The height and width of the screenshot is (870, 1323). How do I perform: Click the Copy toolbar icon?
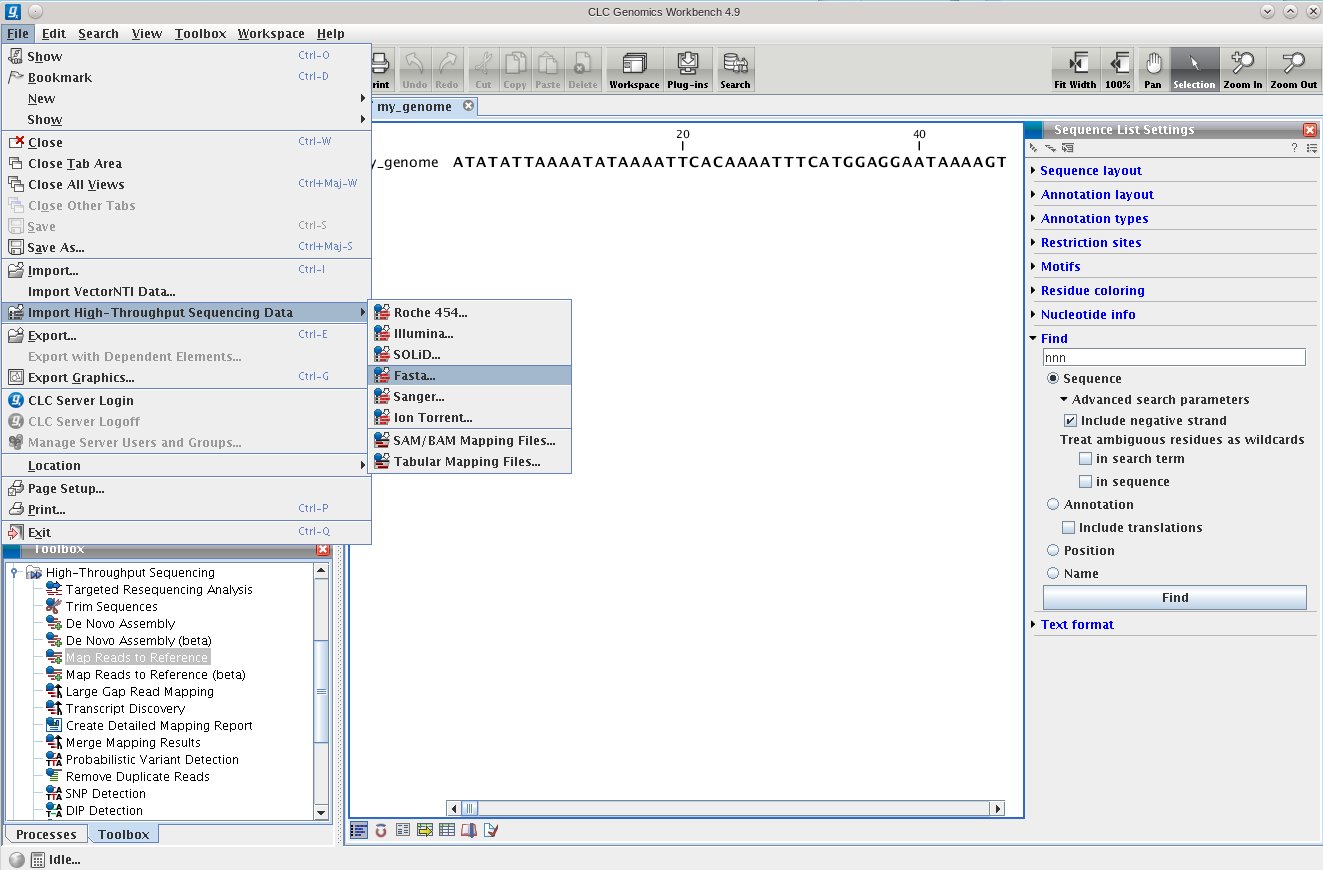point(515,69)
